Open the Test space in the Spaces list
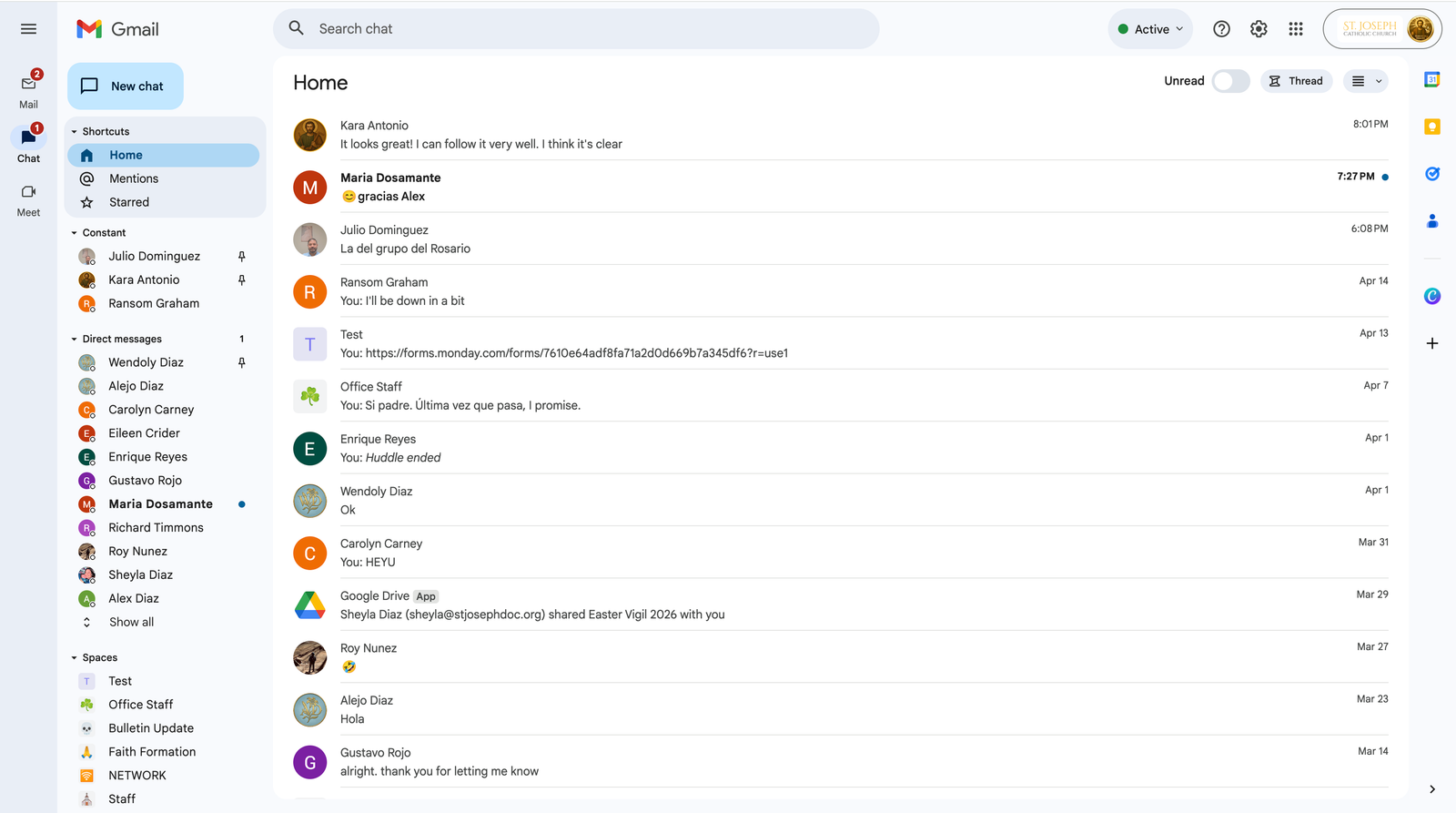Screen dimensions: 1456x813 [x=164, y=681]
